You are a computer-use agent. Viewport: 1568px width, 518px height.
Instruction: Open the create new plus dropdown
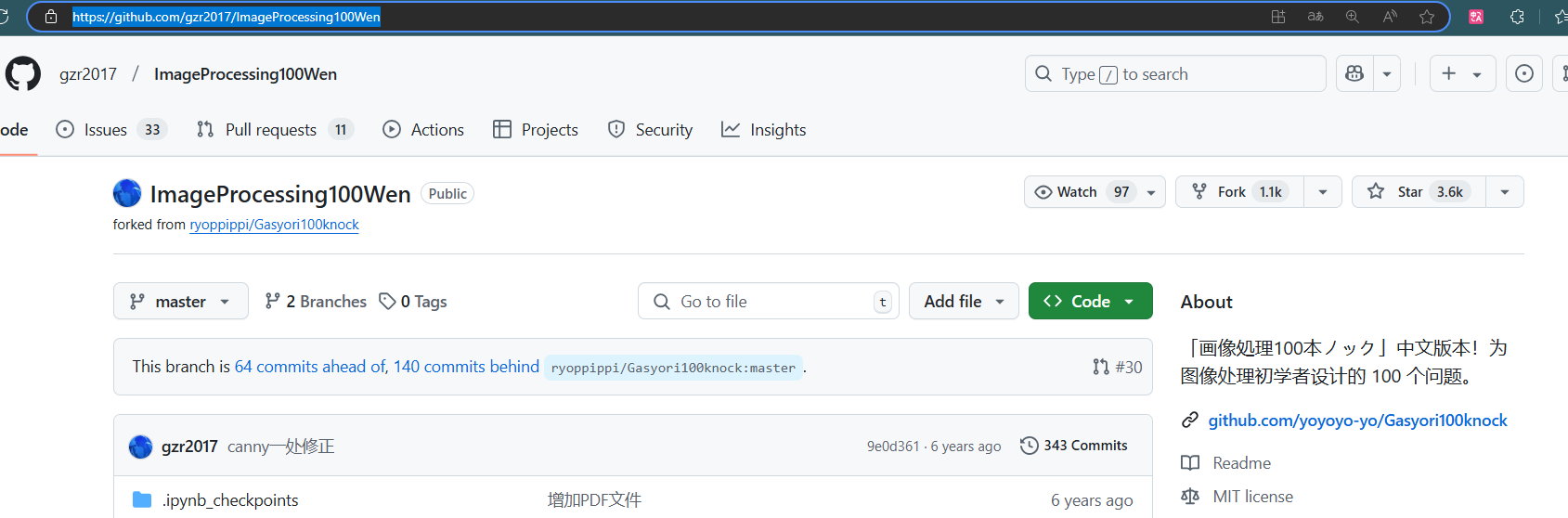pyautogui.click(x=1462, y=73)
